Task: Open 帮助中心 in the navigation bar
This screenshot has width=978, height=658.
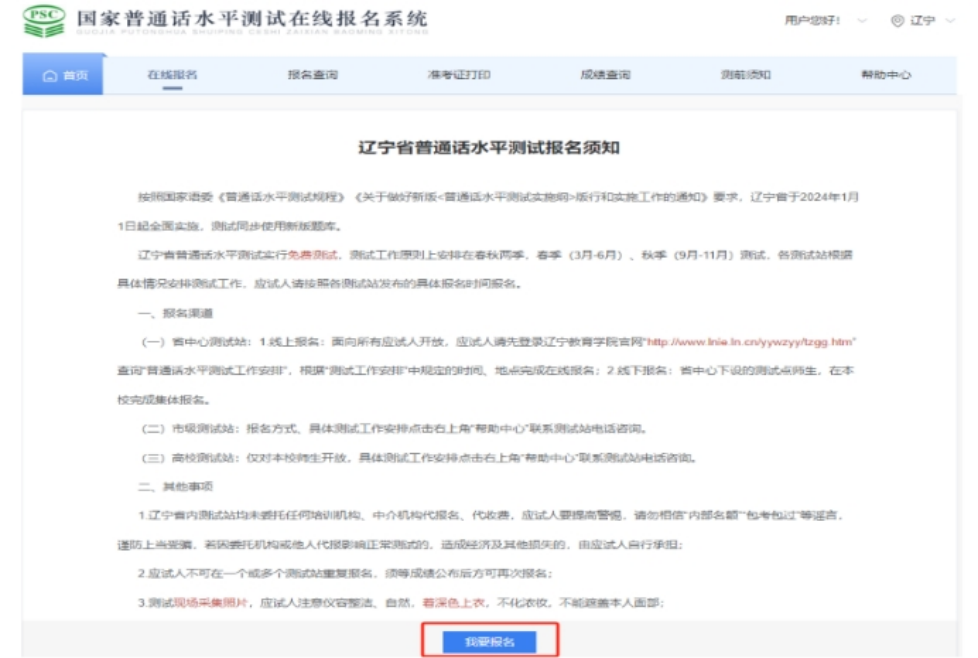Action: [x=886, y=76]
